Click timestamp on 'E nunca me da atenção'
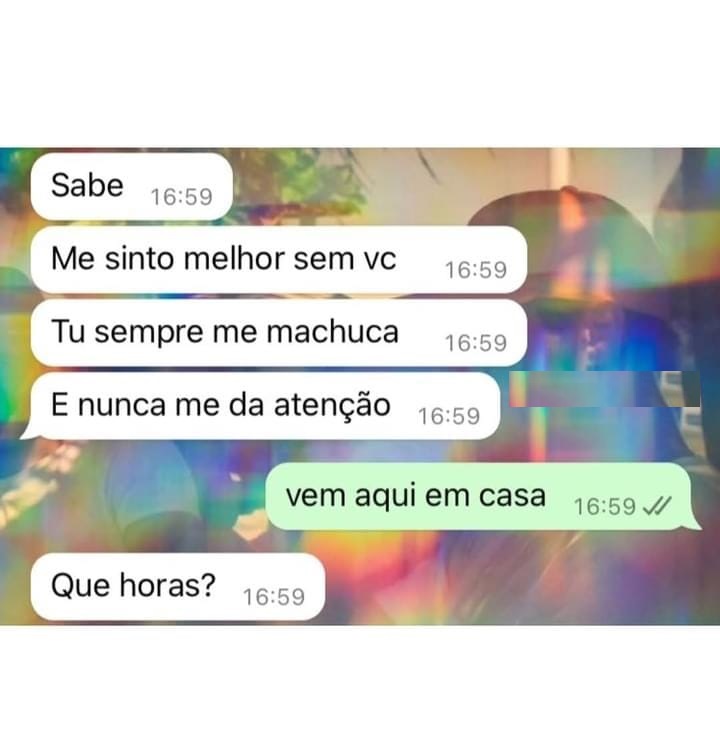Image resolution: width=720 pixels, height=753 pixels. pos(449,416)
